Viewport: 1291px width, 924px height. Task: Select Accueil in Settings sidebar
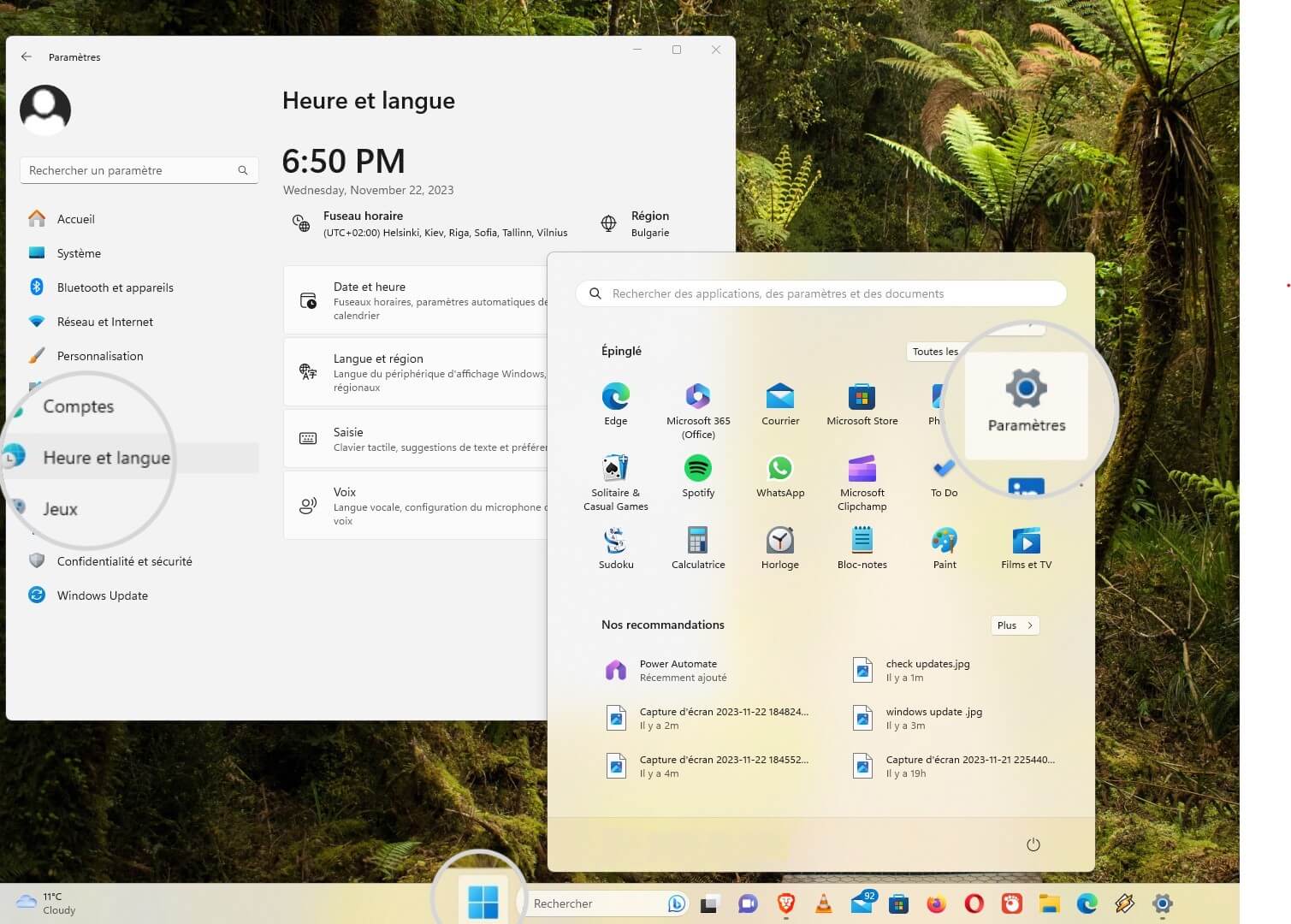141,219
